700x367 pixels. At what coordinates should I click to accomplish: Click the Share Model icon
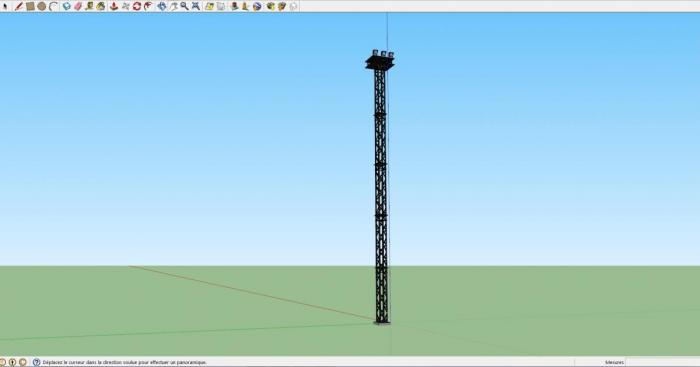point(282,6)
